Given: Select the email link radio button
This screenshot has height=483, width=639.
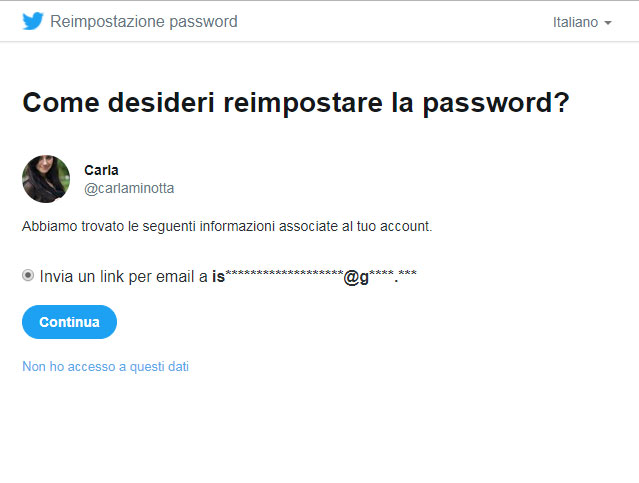Looking at the screenshot, I should tap(28, 276).
